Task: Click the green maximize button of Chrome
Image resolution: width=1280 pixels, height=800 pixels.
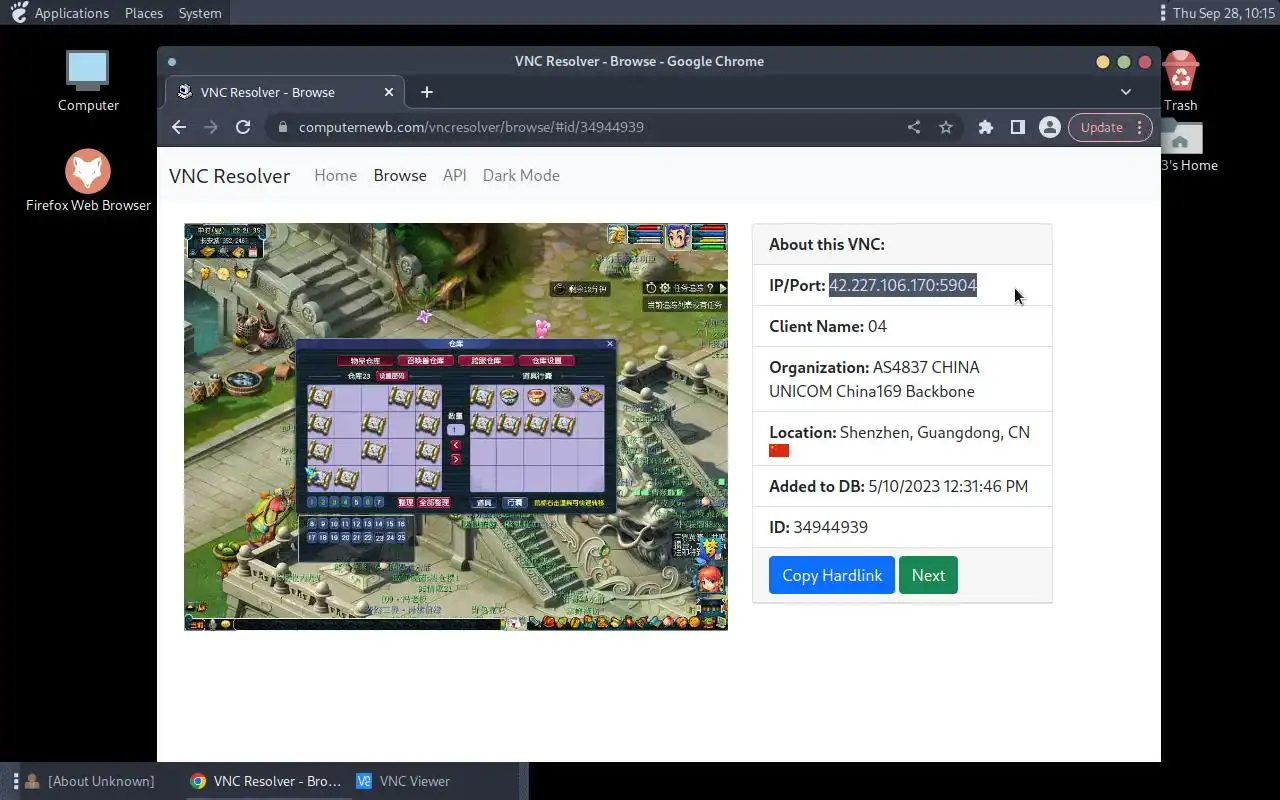Action: click(x=1124, y=62)
